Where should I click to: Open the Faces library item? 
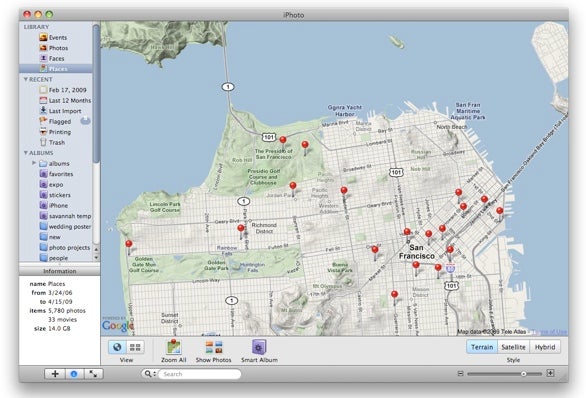tap(52, 58)
